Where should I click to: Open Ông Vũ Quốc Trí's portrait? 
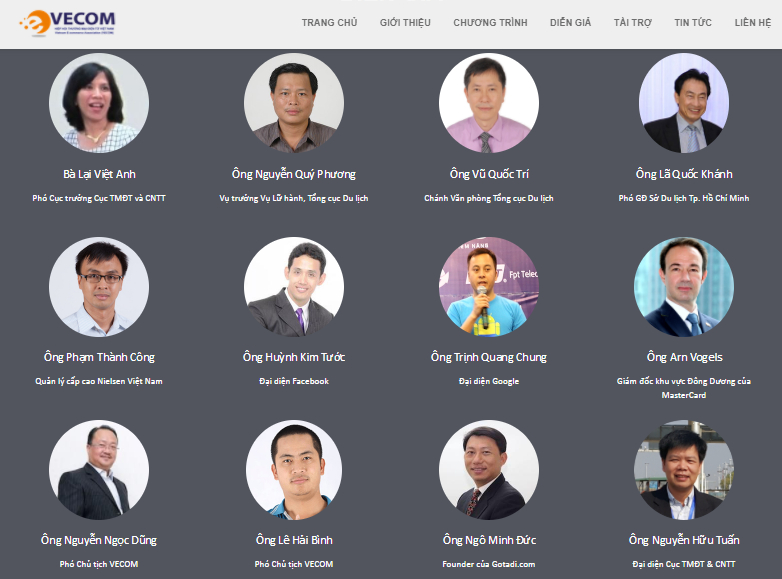click(489, 103)
